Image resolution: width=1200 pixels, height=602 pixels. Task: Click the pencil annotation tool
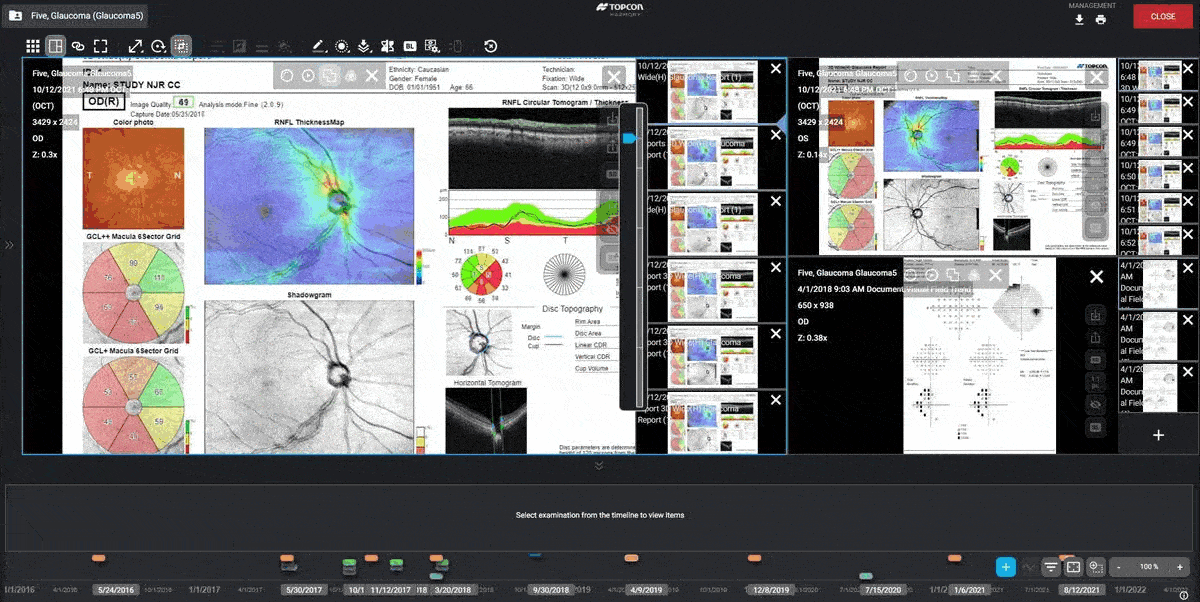click(318, 46)
